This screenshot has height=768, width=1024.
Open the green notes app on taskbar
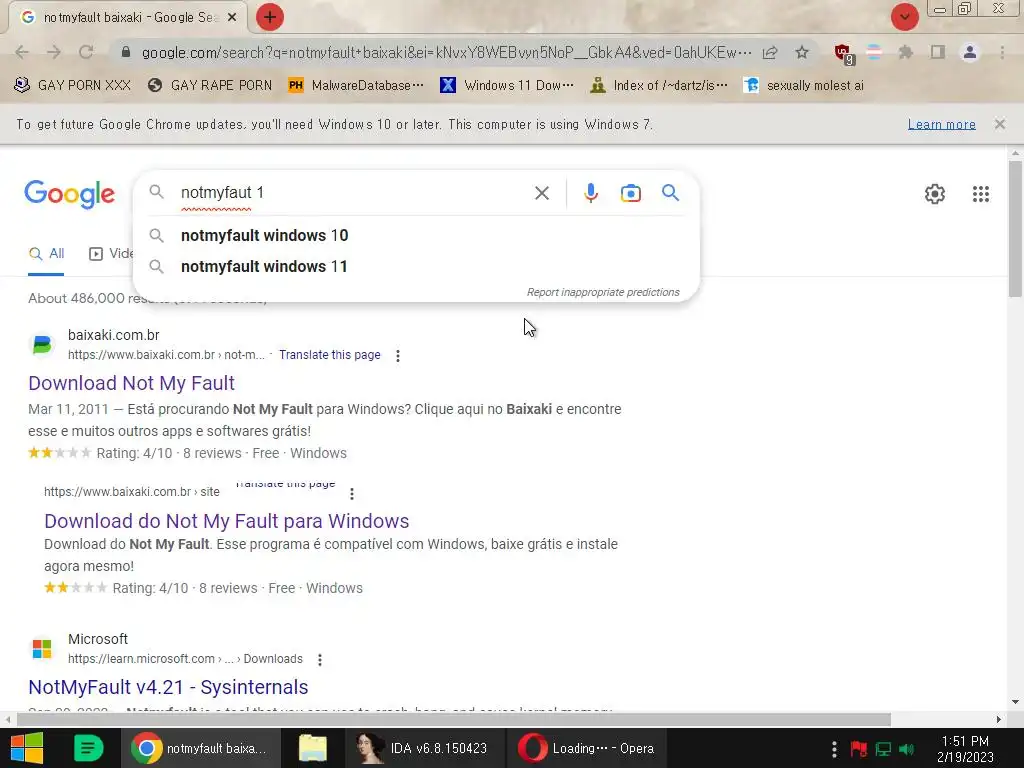tap(88, 748)
